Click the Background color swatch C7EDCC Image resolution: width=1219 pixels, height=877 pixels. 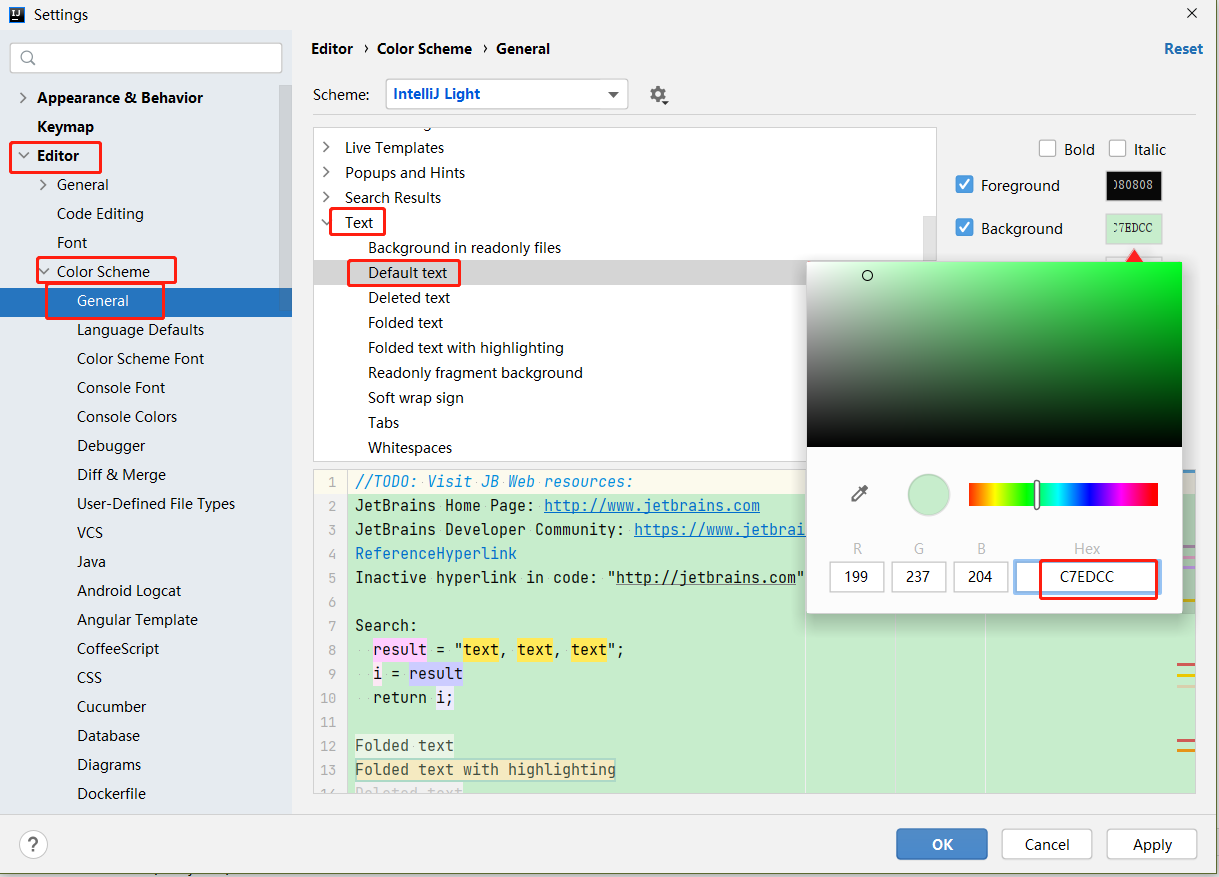(1134, 228)
